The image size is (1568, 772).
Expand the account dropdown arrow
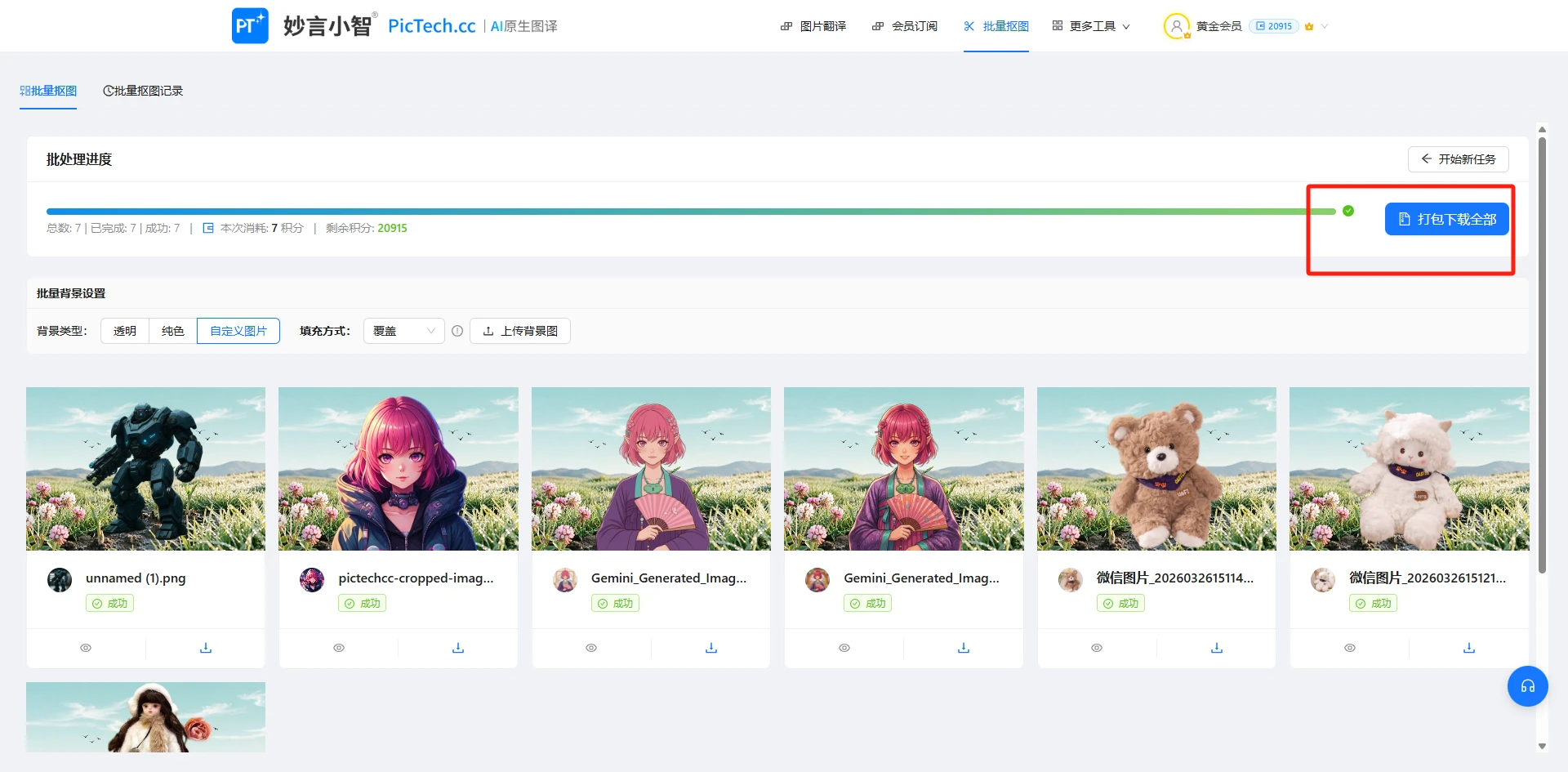(1325, 26)
